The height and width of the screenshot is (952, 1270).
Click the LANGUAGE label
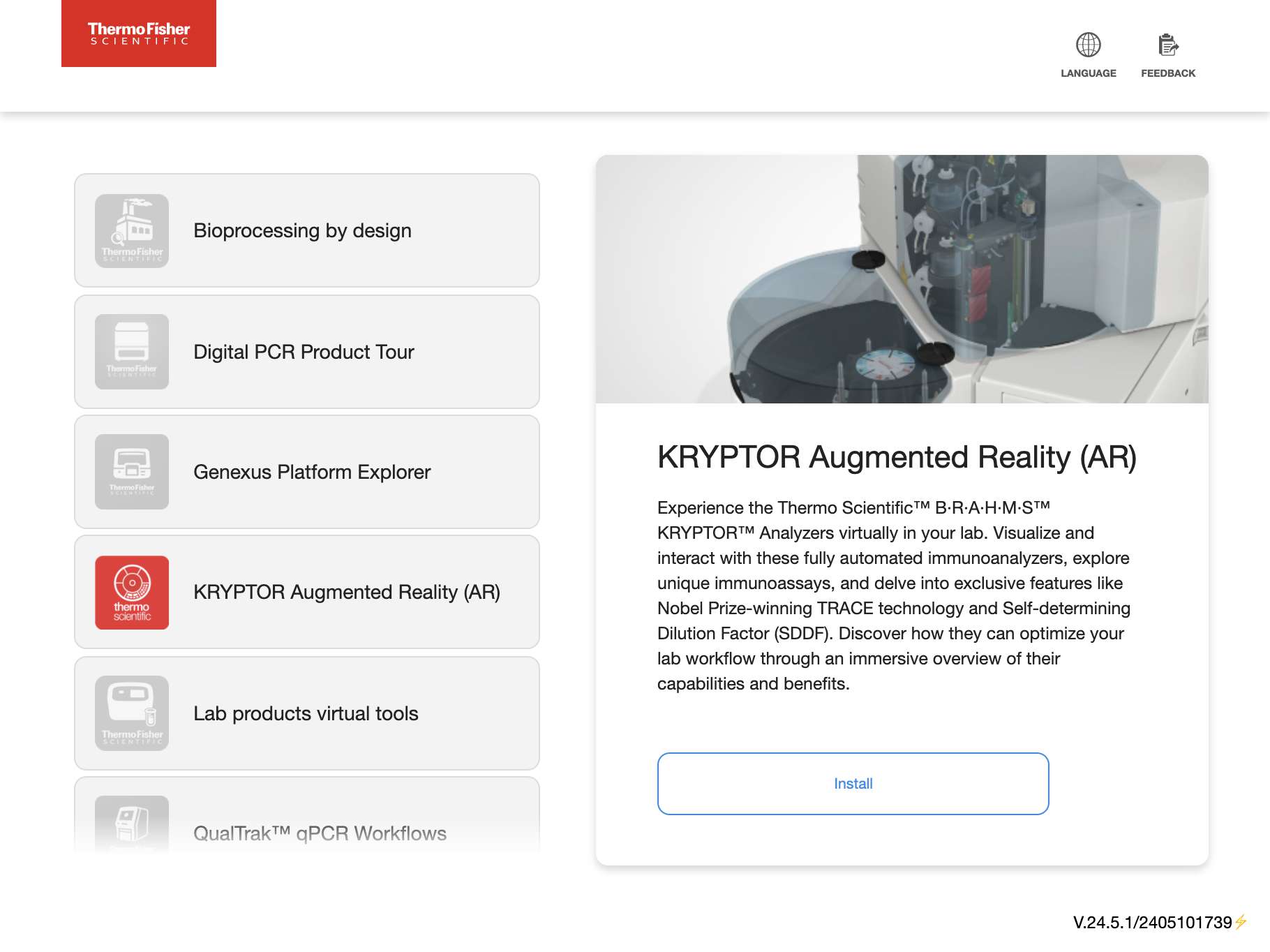[x=1088, y=73]
